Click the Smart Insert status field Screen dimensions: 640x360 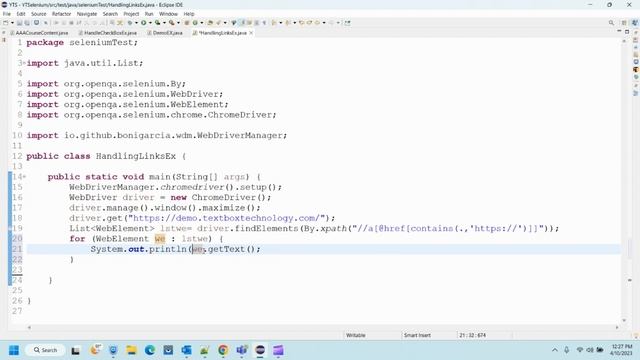417,335
